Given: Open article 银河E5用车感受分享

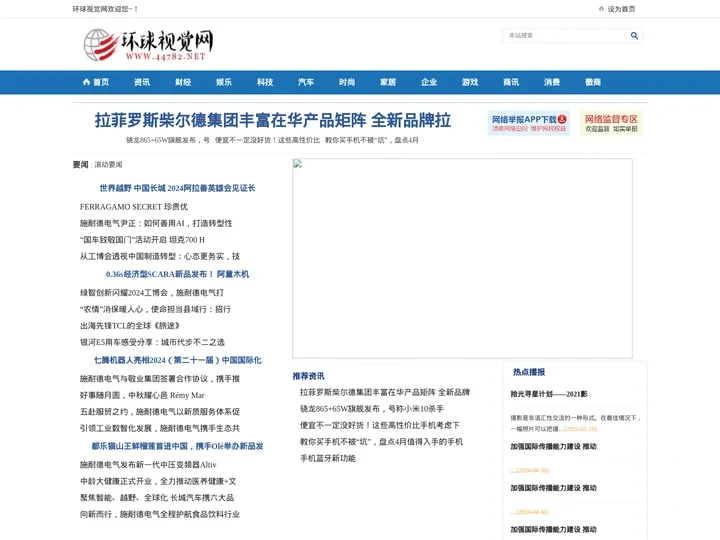Looking at the screenshot, I should (152, 342).
